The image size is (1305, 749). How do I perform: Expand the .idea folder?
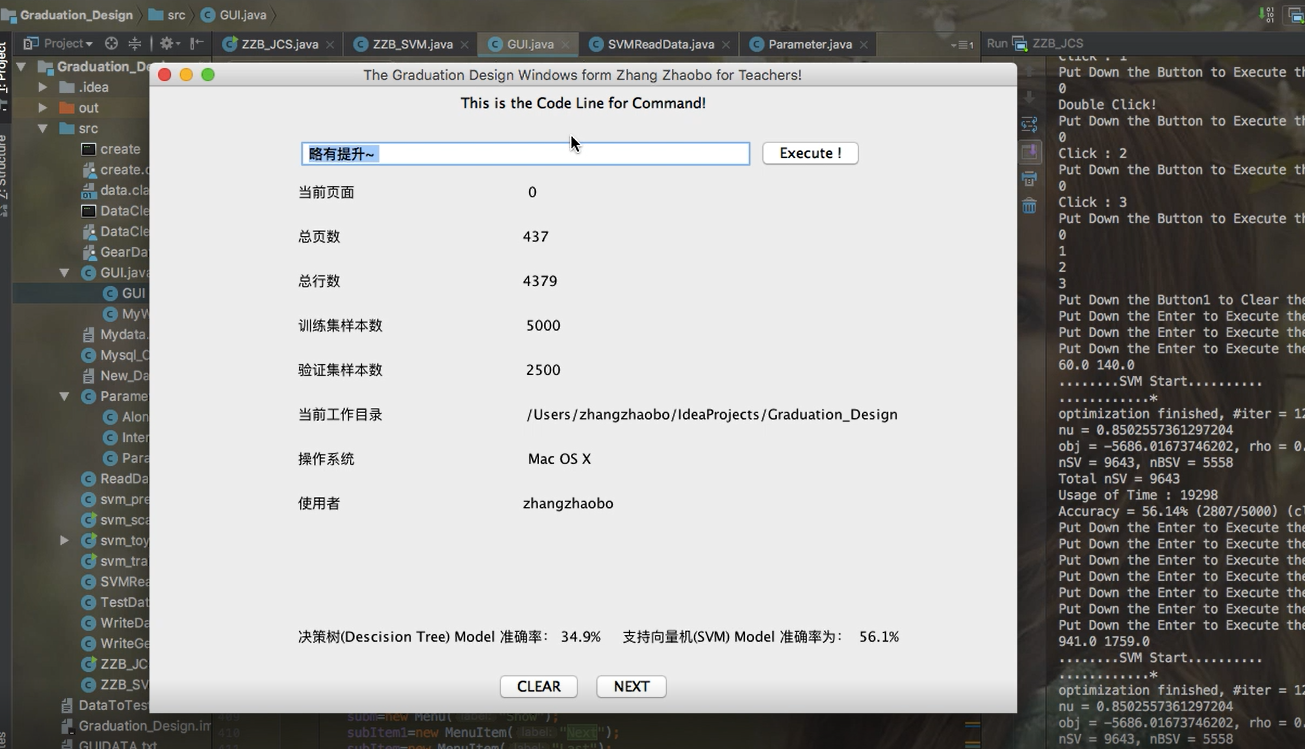point(42,87)
